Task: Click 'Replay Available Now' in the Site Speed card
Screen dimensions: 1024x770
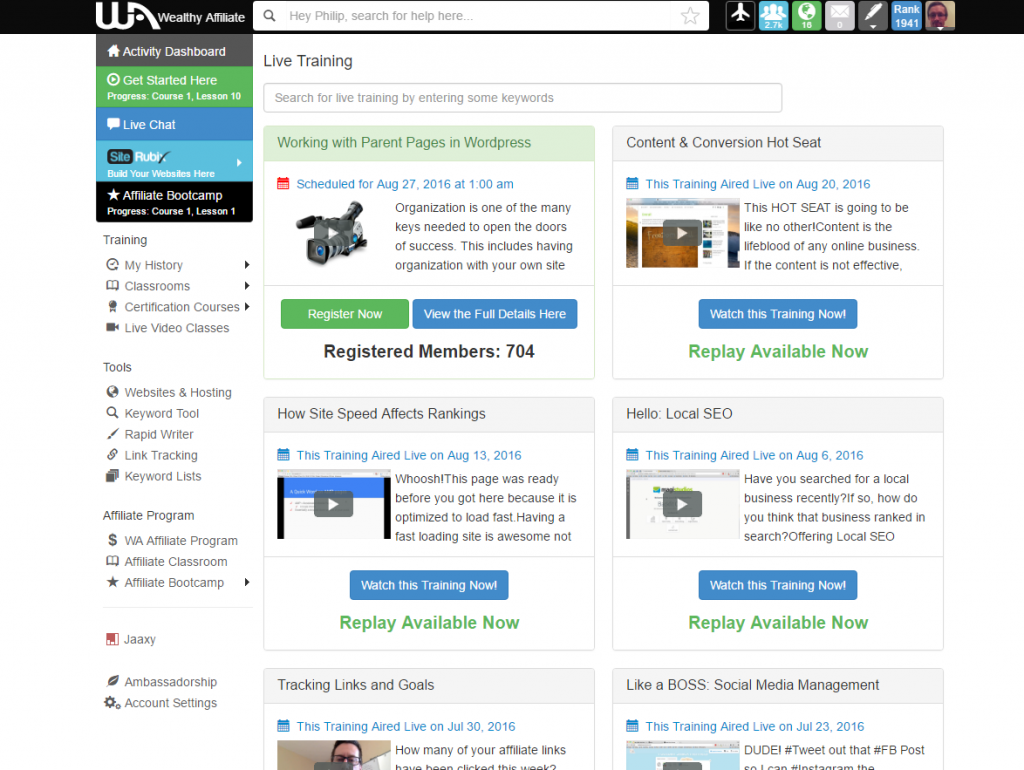Action: (x=429, y=622)
